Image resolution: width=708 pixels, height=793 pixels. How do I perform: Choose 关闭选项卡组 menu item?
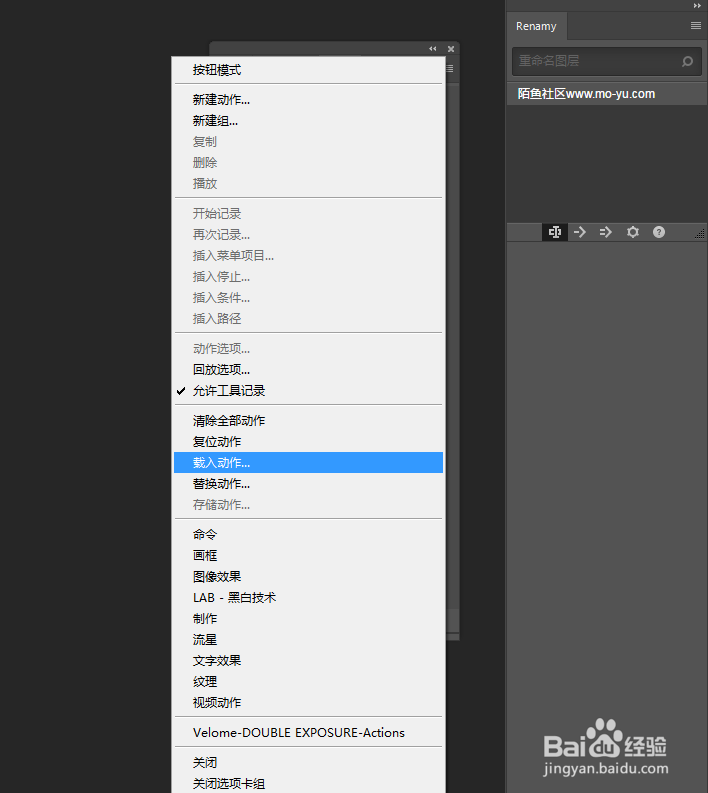308,783
